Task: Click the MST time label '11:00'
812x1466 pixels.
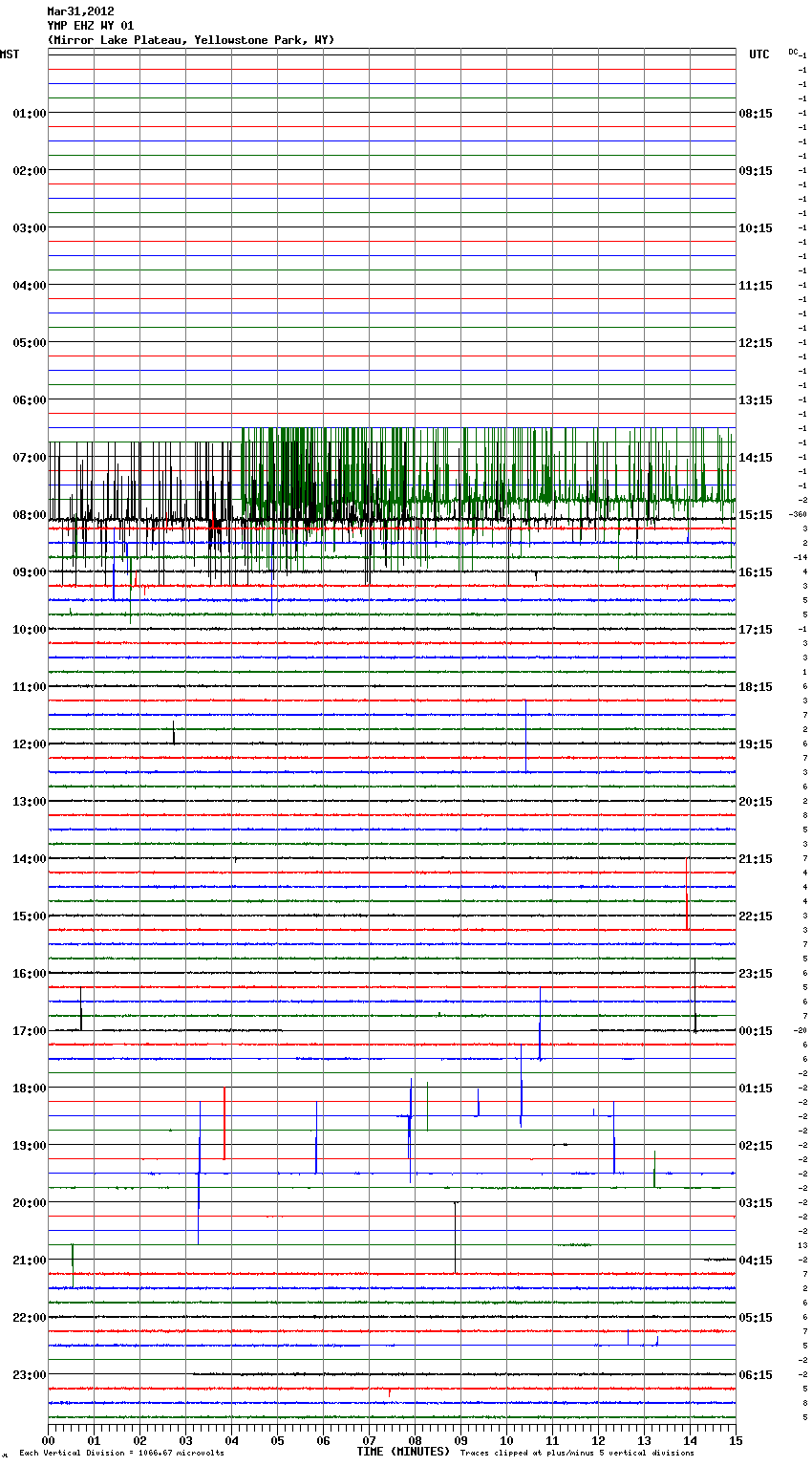Action: click(x=30, y=687)
